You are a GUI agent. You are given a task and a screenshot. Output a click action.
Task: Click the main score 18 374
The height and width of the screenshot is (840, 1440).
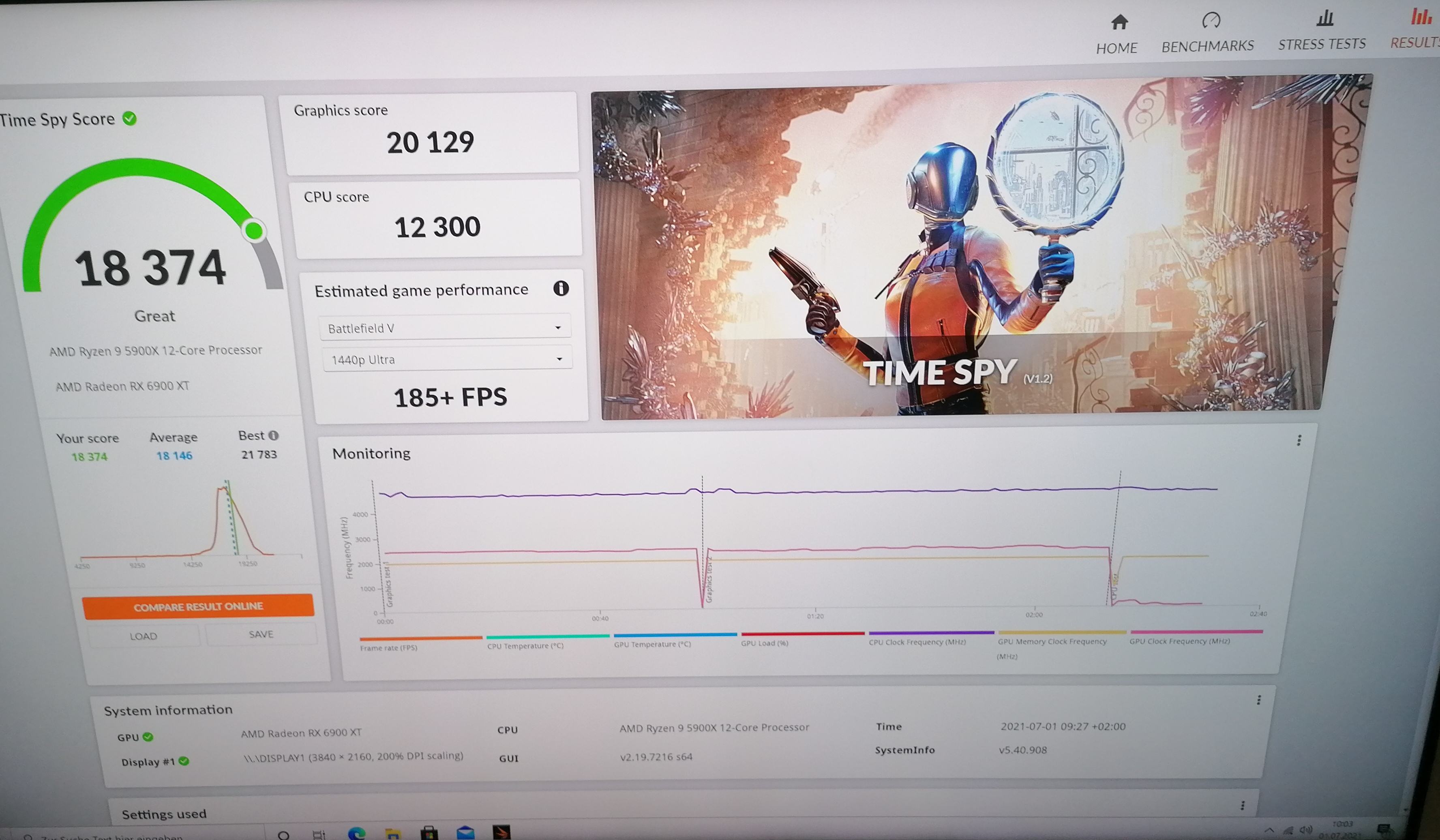(150, 268)
